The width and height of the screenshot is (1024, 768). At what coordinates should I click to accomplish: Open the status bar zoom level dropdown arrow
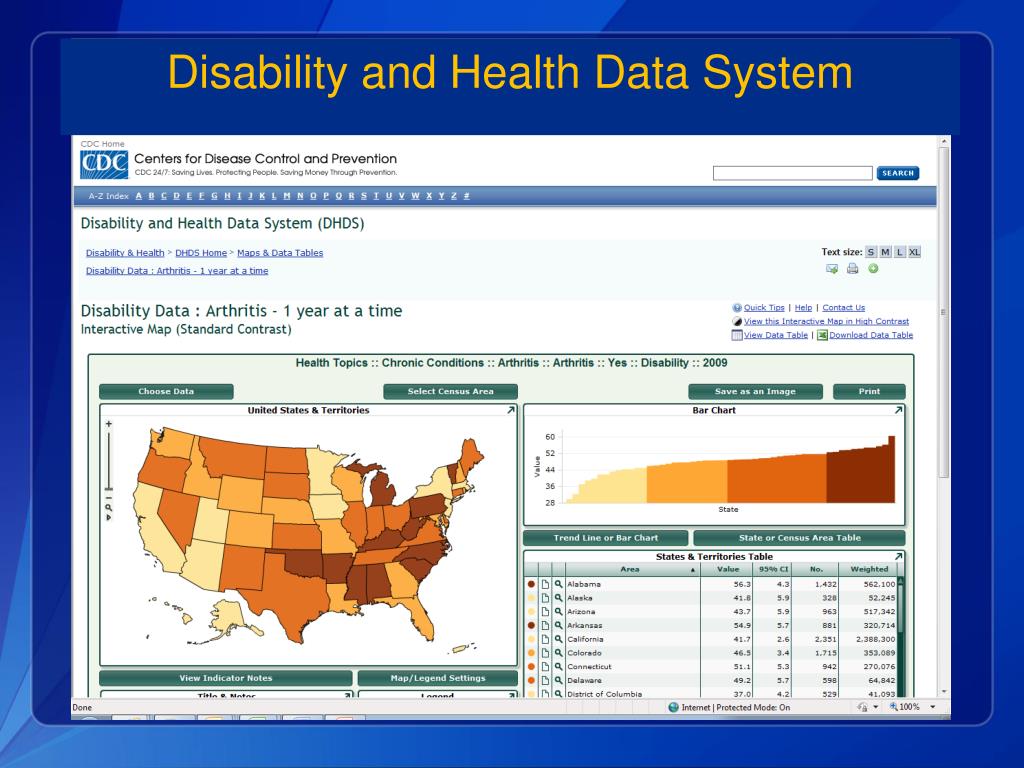coord(933,707)
